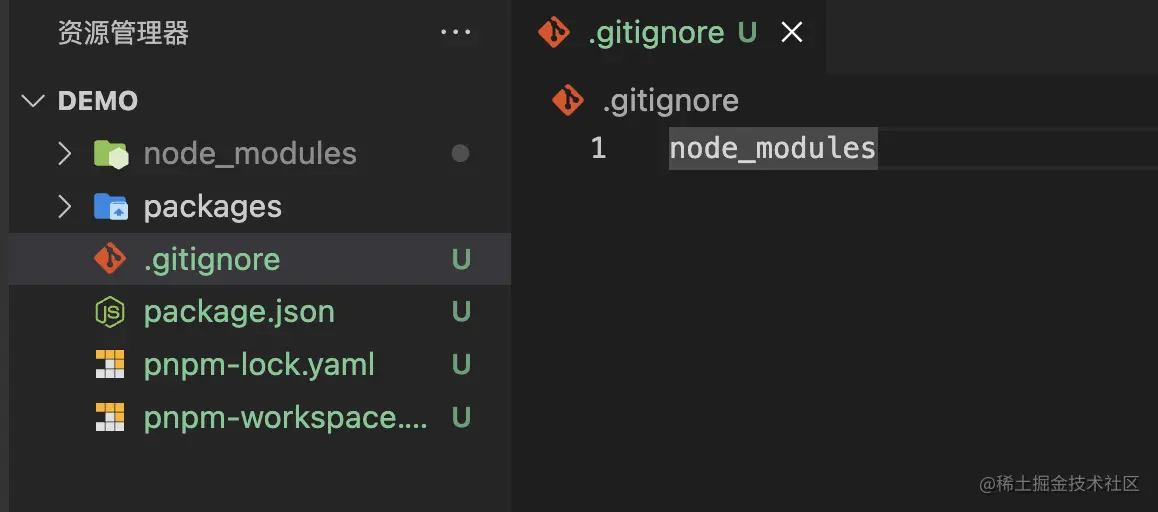Click the package.json Node.js icon
This screenshot has height=512, width=1158.
pos(110,312)
